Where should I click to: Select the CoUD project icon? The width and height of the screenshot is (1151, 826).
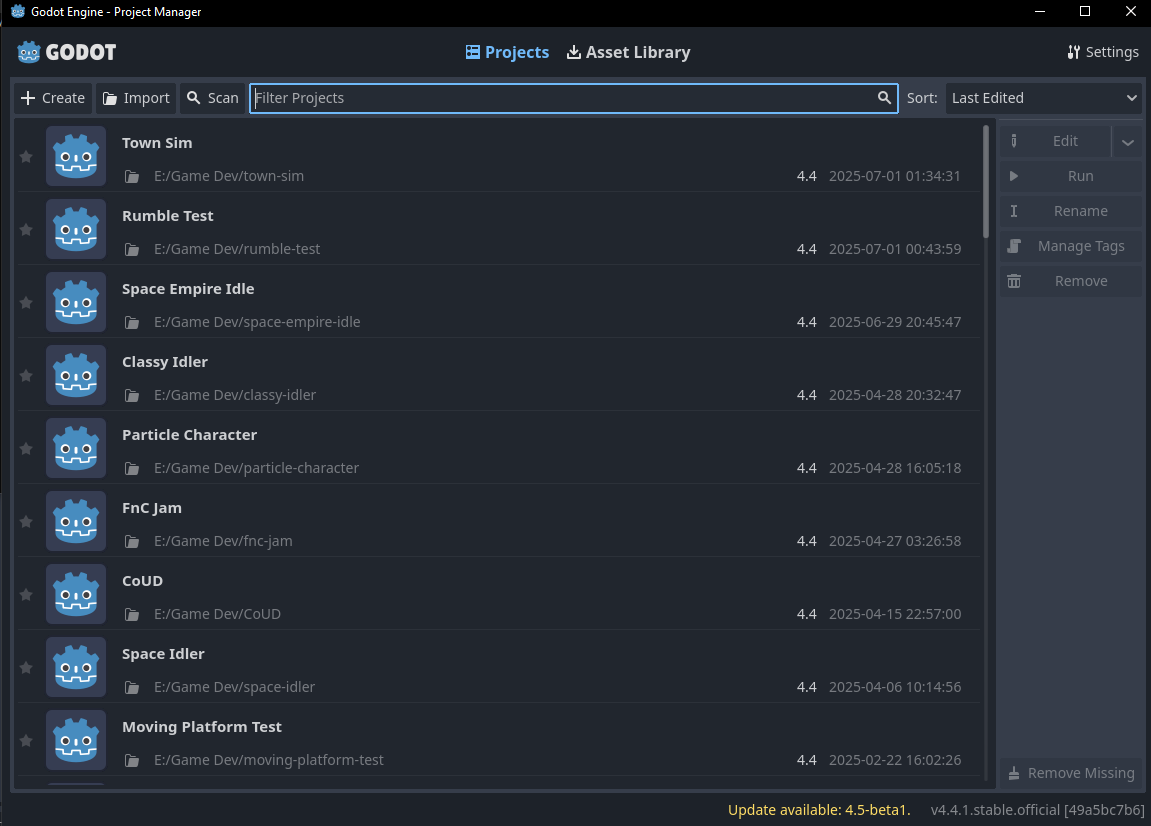[76, 595]
